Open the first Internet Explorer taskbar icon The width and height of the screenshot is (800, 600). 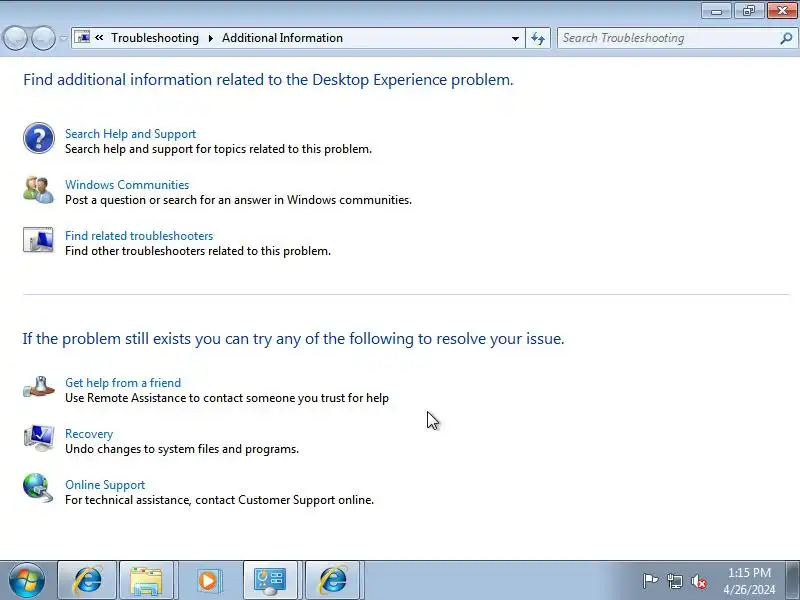click(x=87, y=580)
